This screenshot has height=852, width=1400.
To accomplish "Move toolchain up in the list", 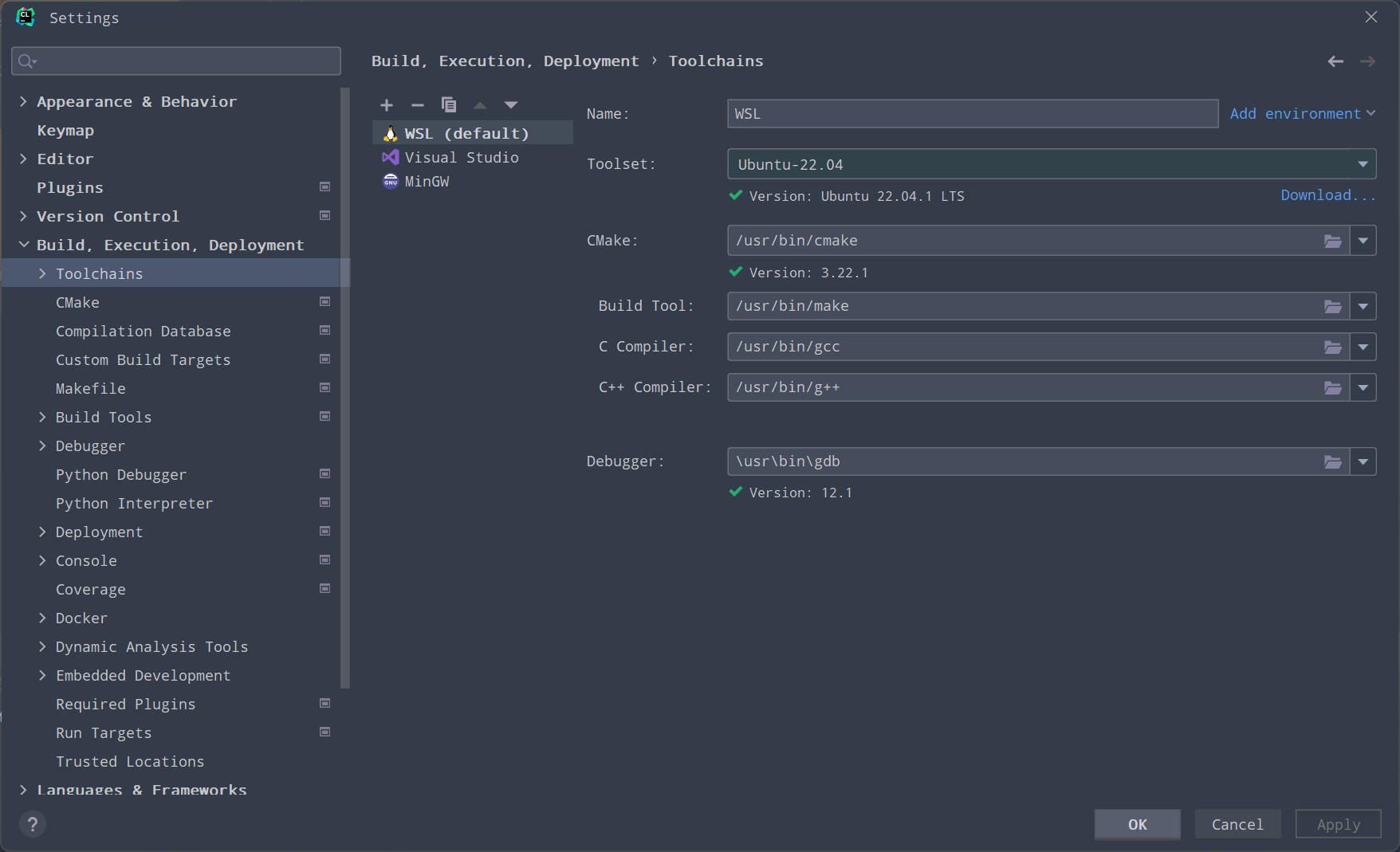I will [x=480, y=105].
